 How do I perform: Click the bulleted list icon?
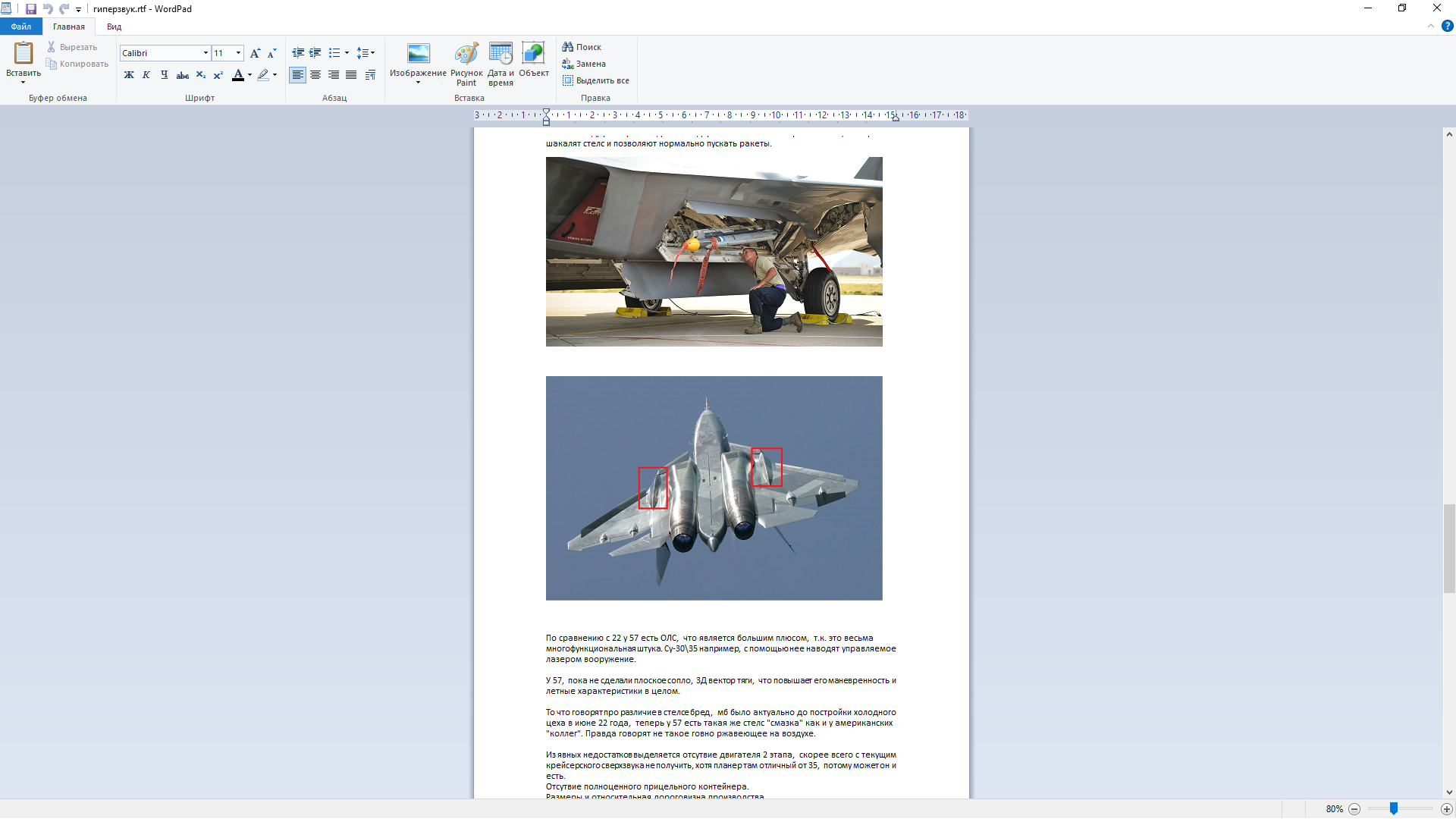tap(334, 53)
